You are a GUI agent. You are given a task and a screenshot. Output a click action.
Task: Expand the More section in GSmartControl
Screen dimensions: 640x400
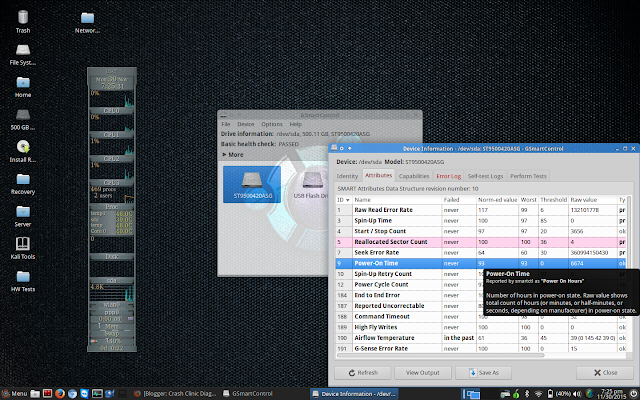click(x=233, y=155)
